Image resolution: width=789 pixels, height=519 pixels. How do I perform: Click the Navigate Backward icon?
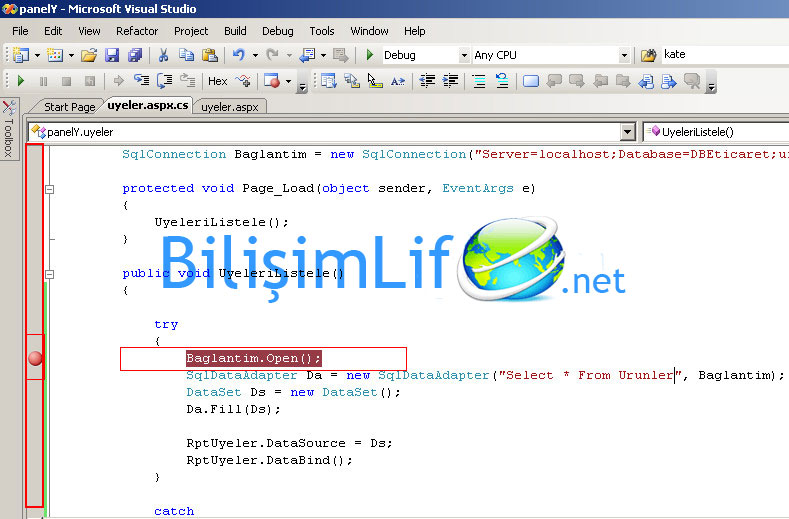point(307,55)
